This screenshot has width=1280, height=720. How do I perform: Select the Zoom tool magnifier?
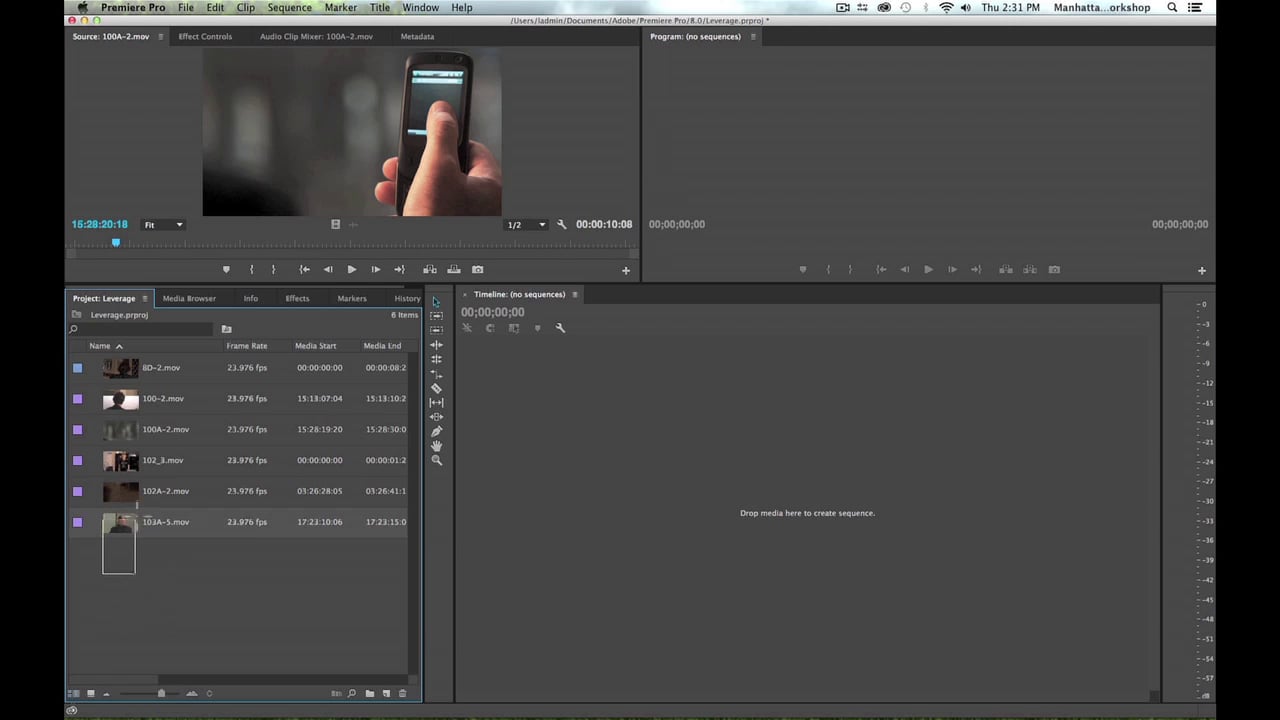coord(436,460)
